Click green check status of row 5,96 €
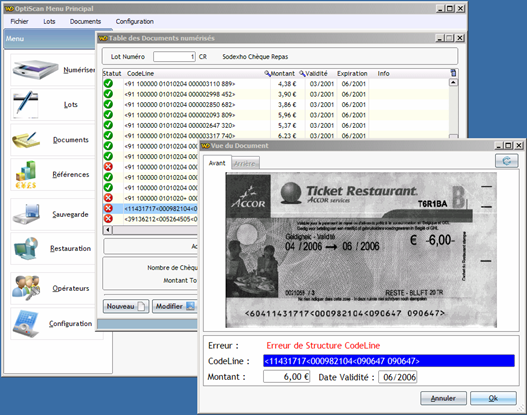The height and width of the screenshot is (415, 527). [108, 115]
